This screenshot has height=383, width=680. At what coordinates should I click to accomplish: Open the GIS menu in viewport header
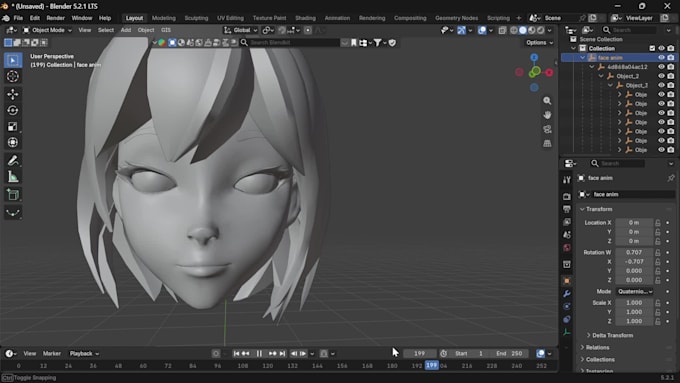pyautogui.click(x=166, y=30)
